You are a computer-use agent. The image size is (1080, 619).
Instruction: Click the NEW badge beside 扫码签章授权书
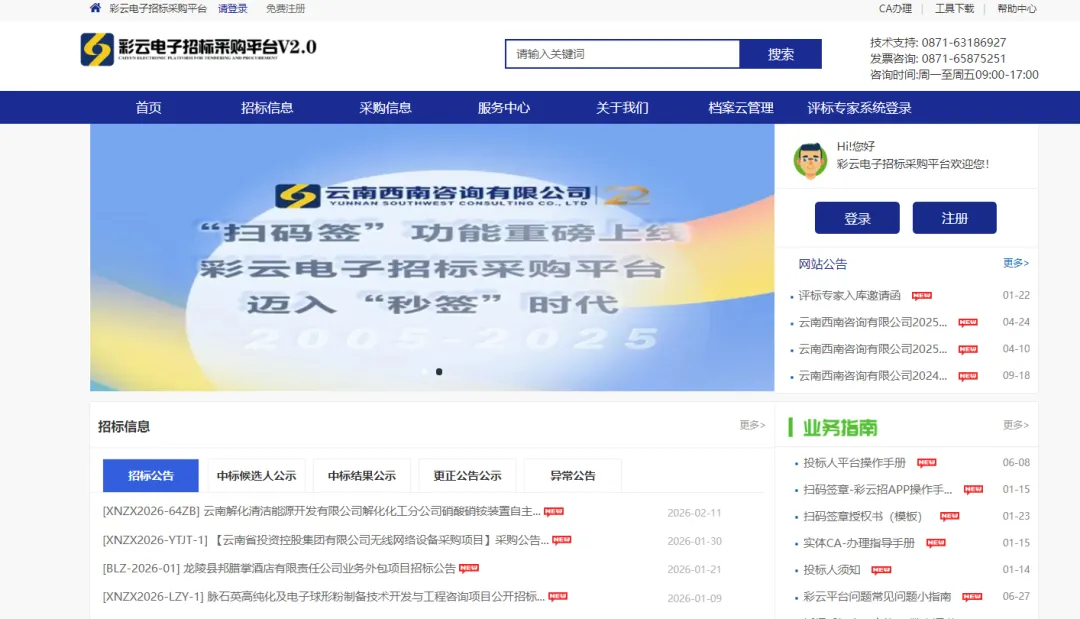pos(949,516)
